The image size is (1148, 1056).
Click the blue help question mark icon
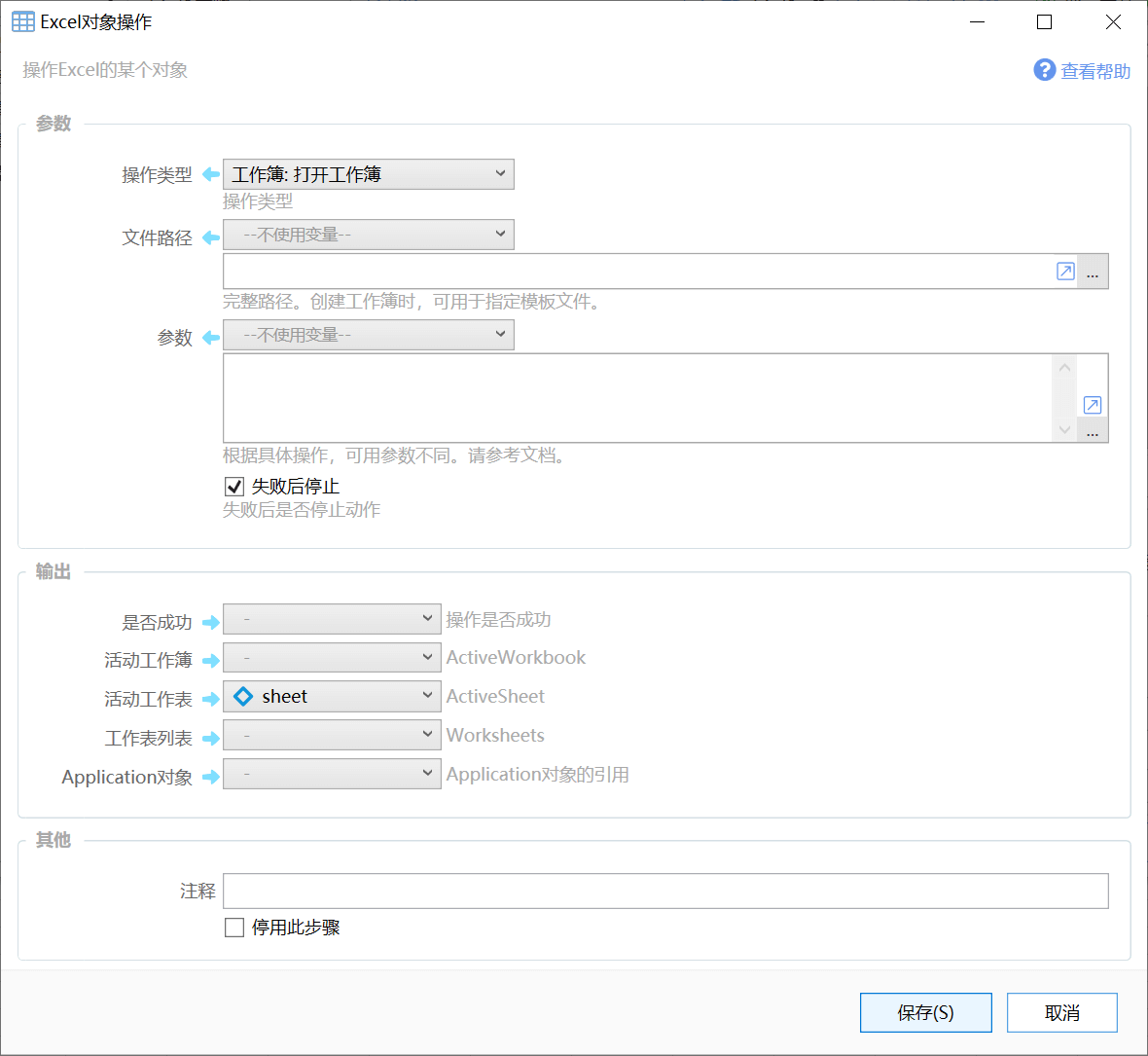click(1044, 70)
